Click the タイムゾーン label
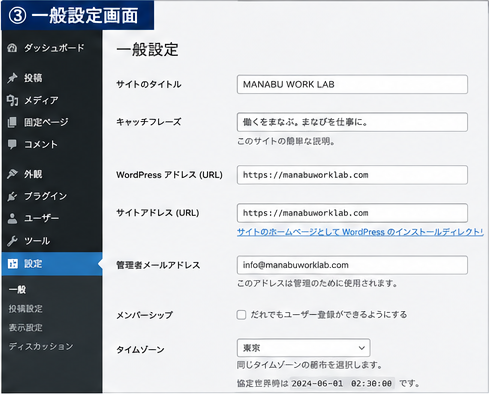Viewport: 489px width, 394px height. point(140,350)
